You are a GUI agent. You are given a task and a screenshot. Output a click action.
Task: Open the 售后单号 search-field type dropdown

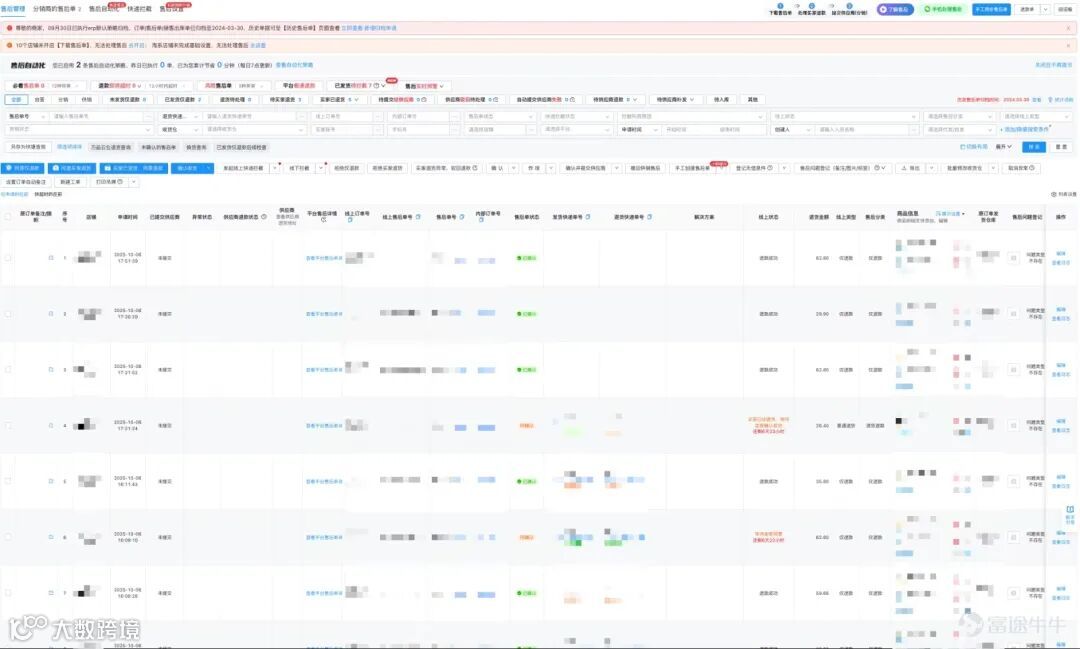pyautogui.click(x=26, y=116)
